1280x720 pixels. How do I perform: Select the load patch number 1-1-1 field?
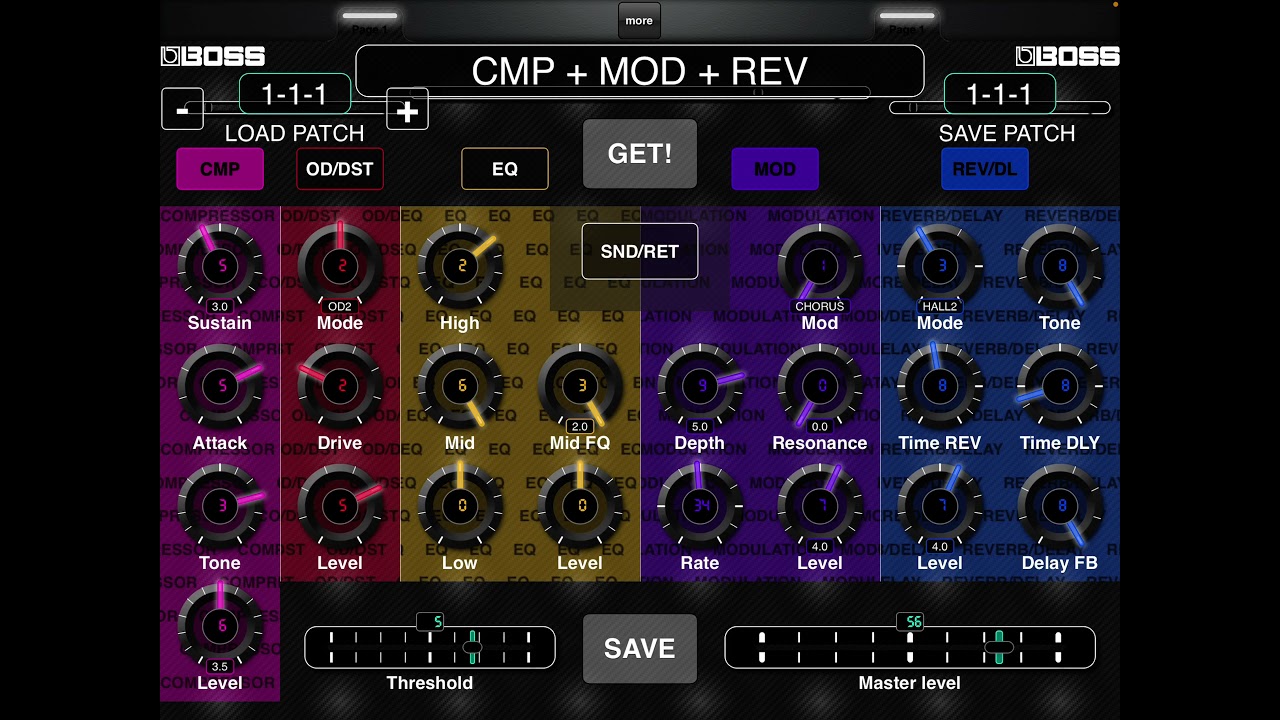(295, 94)
